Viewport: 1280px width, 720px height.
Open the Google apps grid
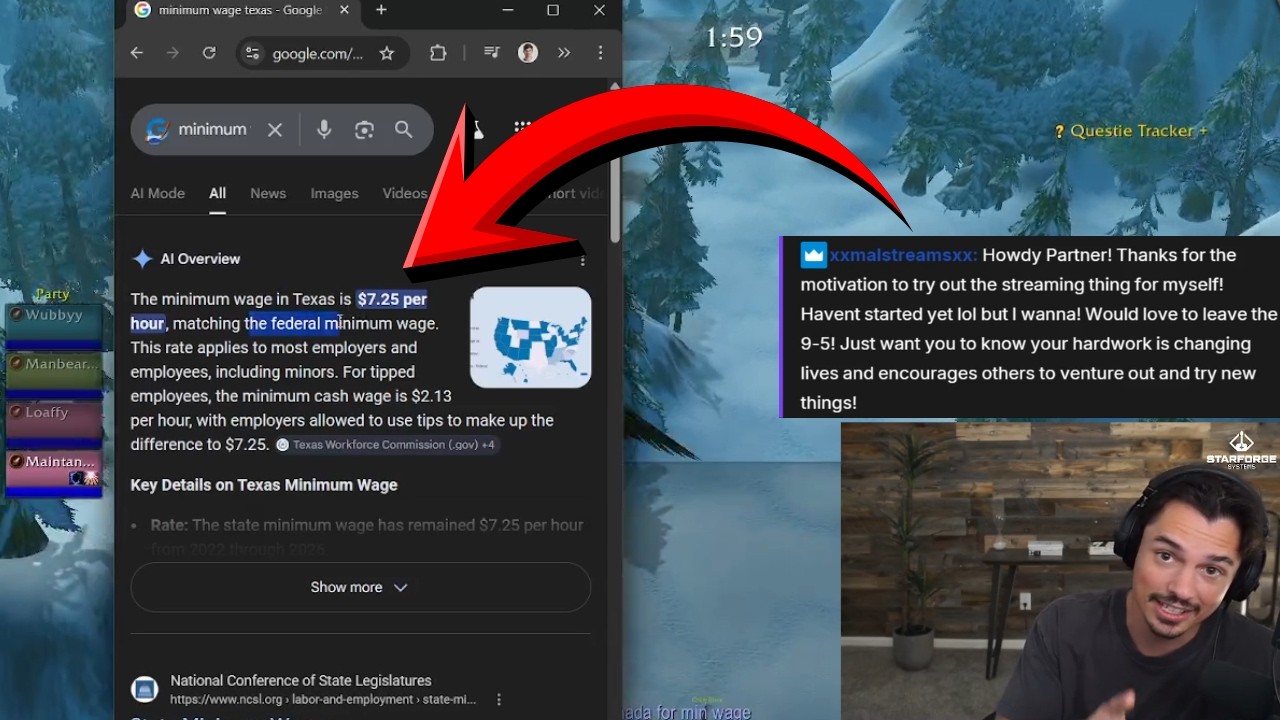tap(522, 128)
